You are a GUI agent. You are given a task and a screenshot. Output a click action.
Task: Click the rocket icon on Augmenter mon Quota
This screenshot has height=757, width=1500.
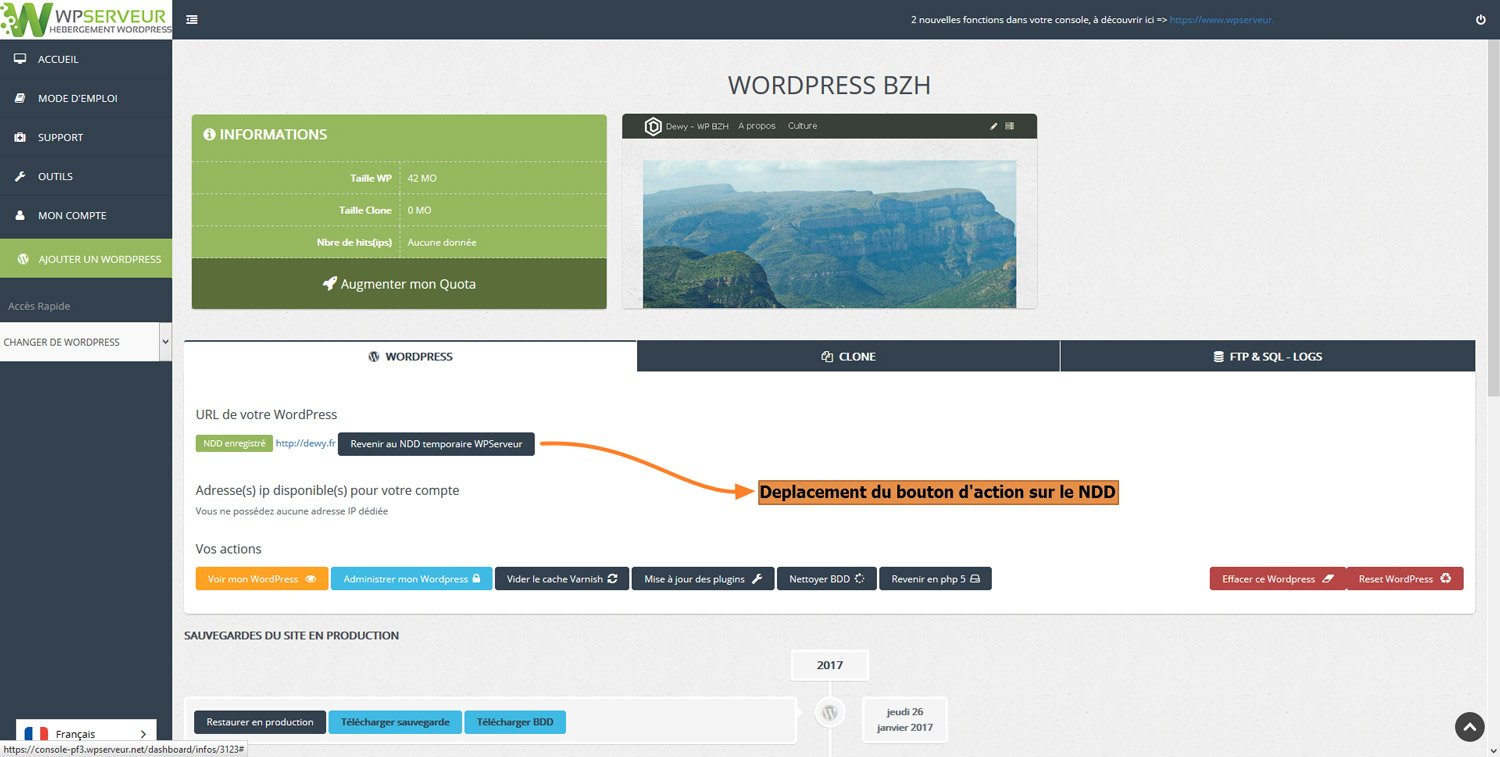click(x=330, y=284)
